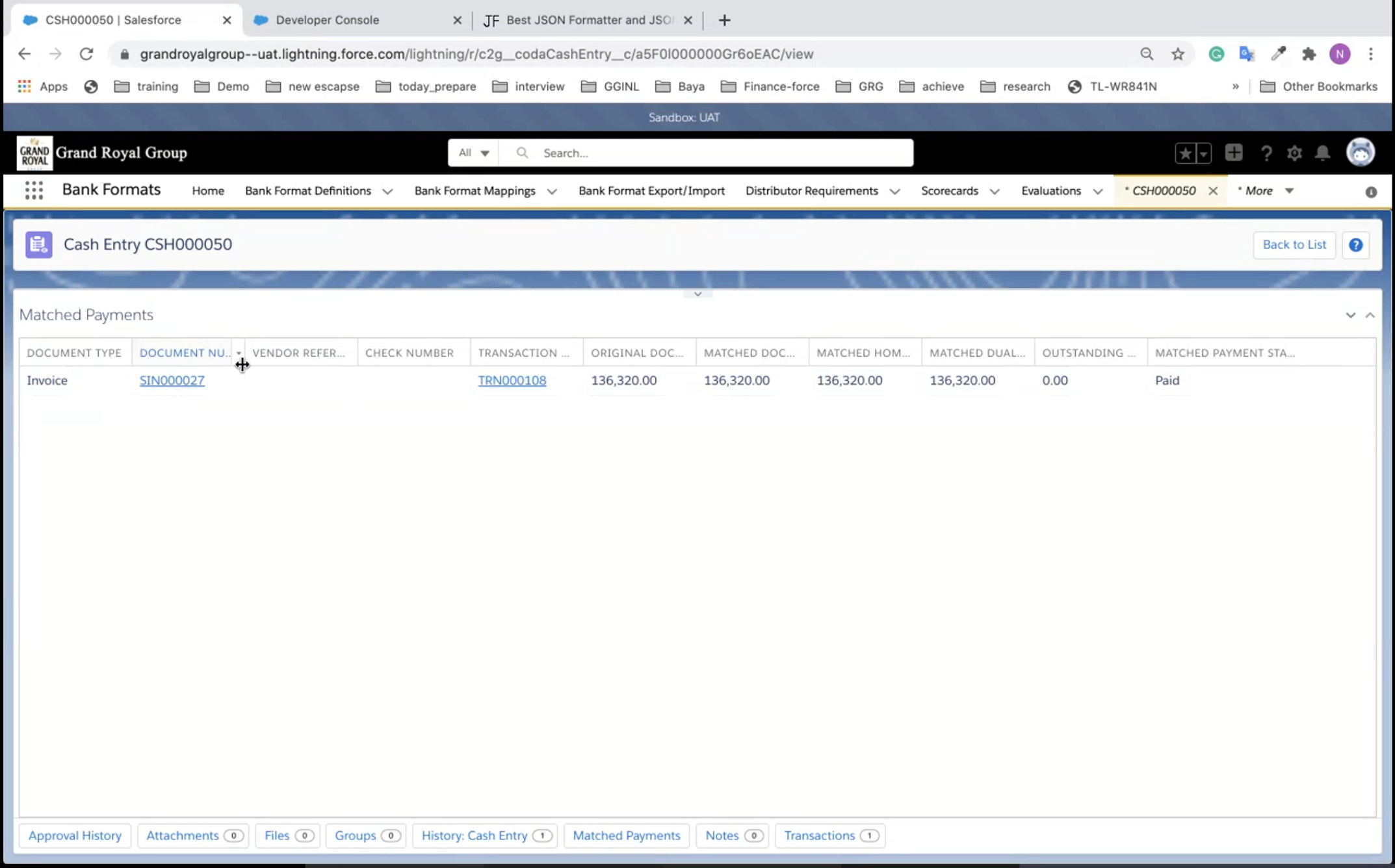Open the Bank Format Export/Import tab
The width and height of the screenshot is (1395, 868).
(x=651, y=191)
